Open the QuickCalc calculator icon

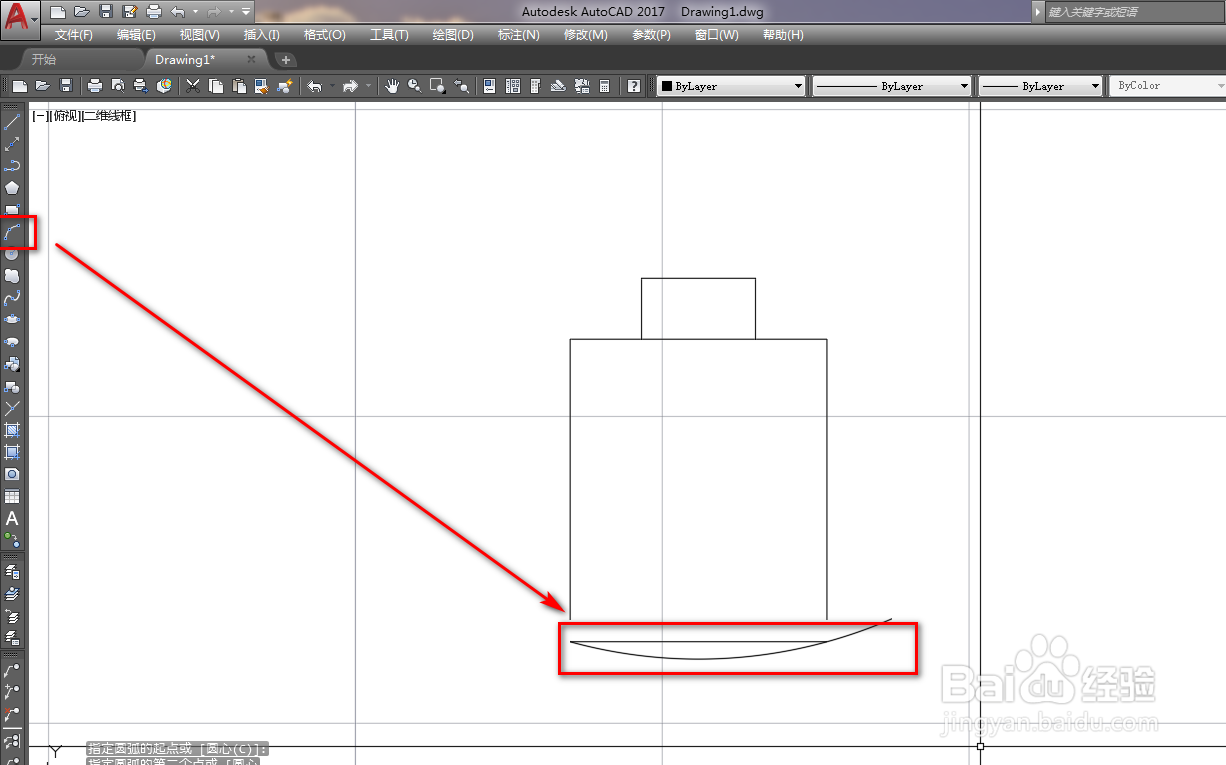[604, 86]
